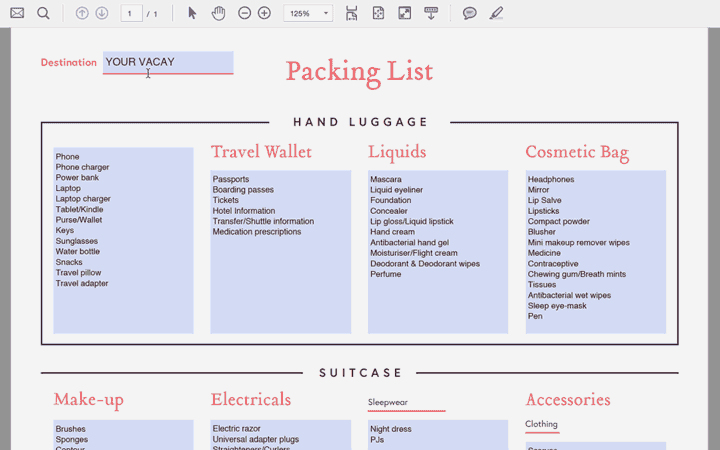Image resolution: width=720 pixels, height=450 pixels.
Task: Select the arrow selection tool
Action: pyautogui.click(x=192, y=13)
